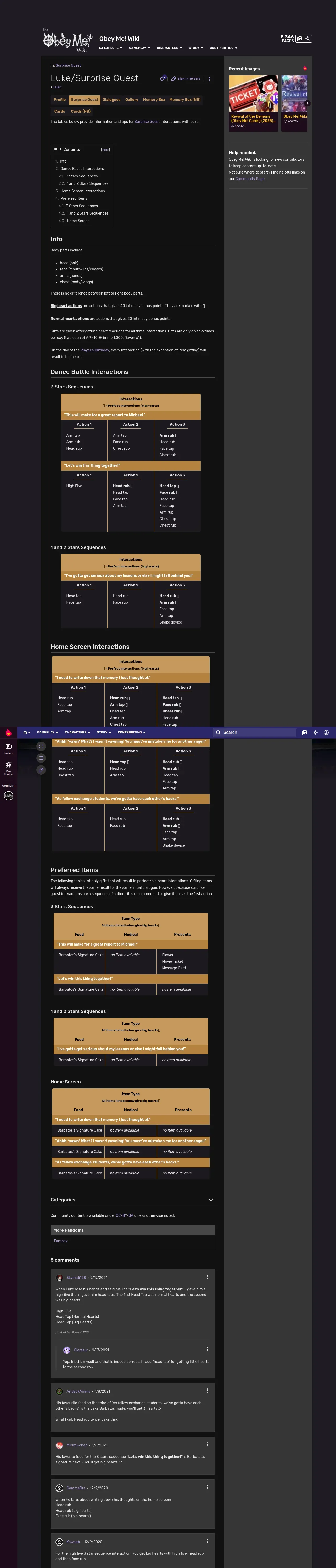The width and height of the screenshot is (336, 1568).
Task: Open the Community Page link
Action: (x=250, y=179)
